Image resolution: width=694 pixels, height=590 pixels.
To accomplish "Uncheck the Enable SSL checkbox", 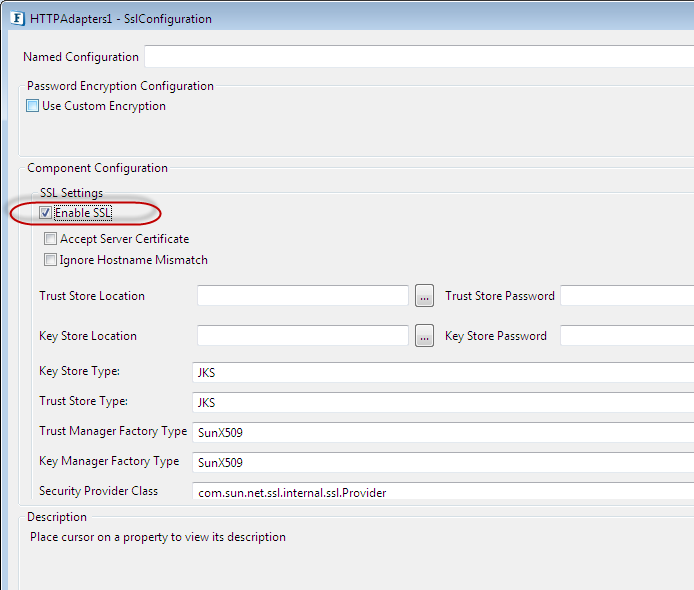I will tap(46, 213).
